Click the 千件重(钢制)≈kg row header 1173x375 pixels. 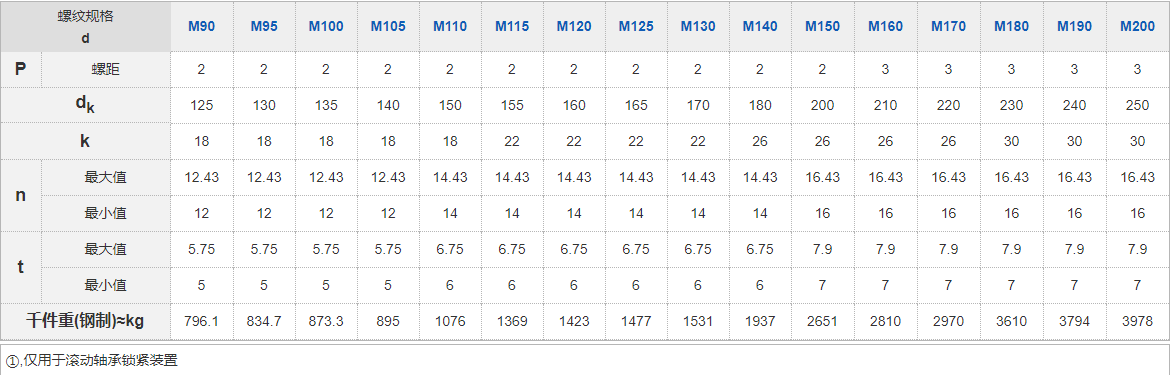coord(85,321)
